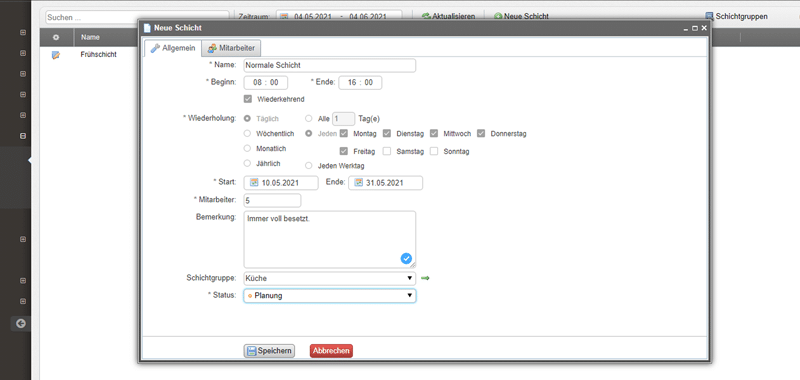Select the Frühschicht row name
The image size is (800, 380).
tap(98, 54)
